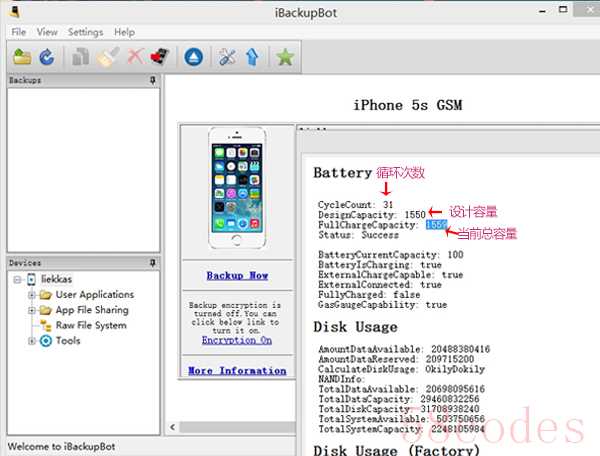Select Raw File System tree item
This screenshot has width=600, height=456.
coord(91,326)
